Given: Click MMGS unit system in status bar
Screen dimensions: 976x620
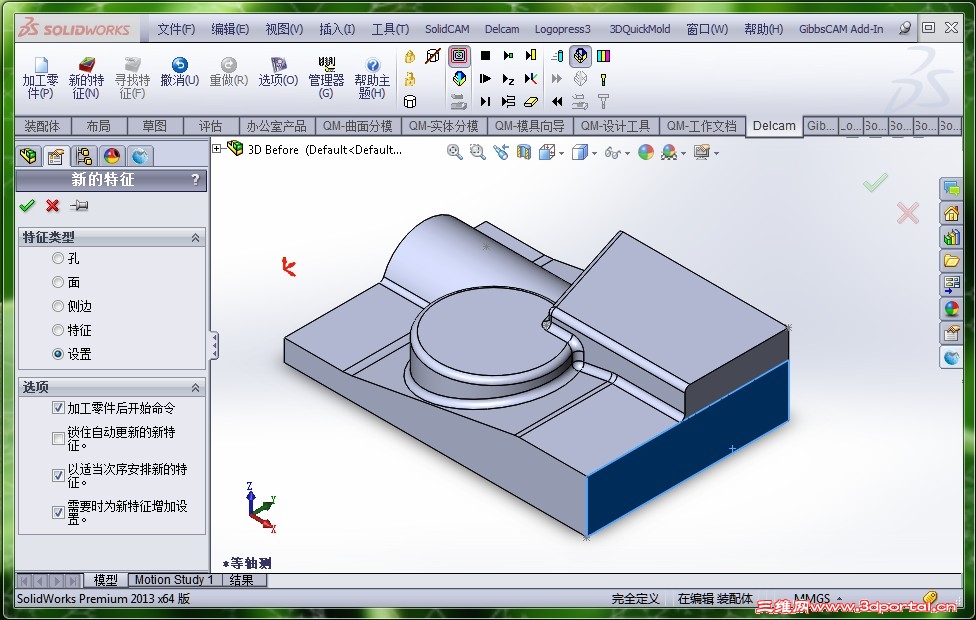Looking at the screenshot, I should pyautogui.click(x=812, y=598).
